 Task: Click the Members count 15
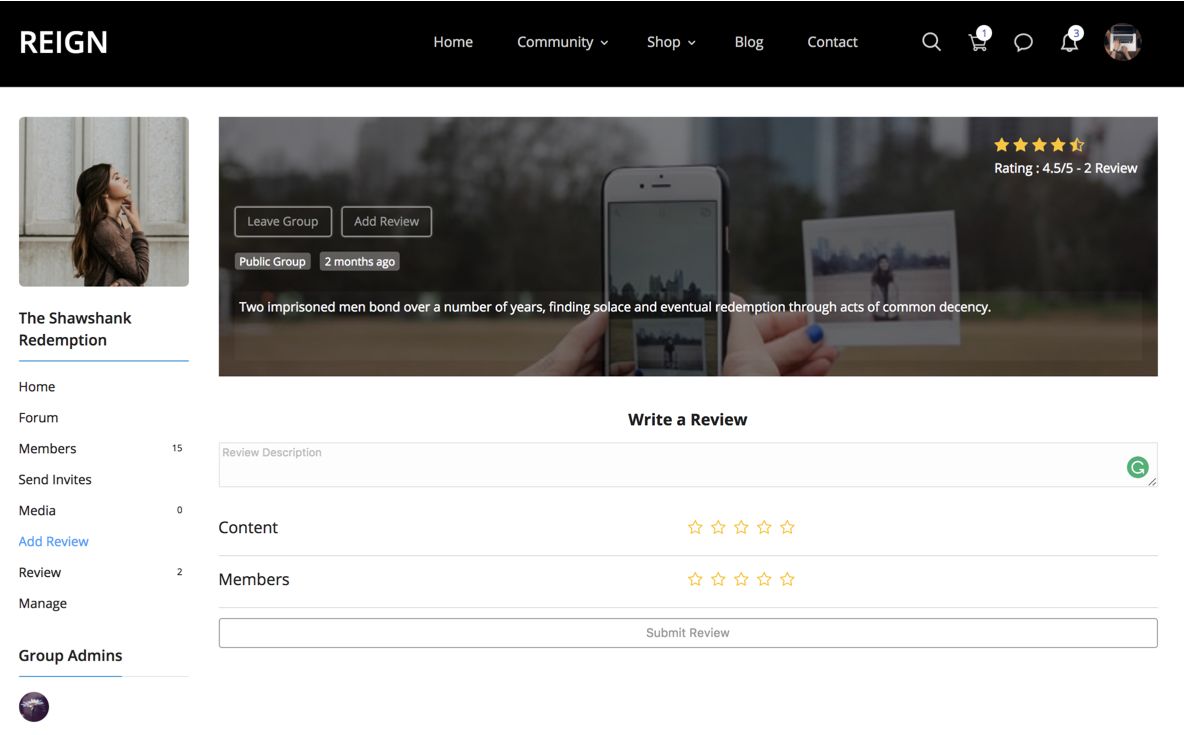[x=177, y=448]
